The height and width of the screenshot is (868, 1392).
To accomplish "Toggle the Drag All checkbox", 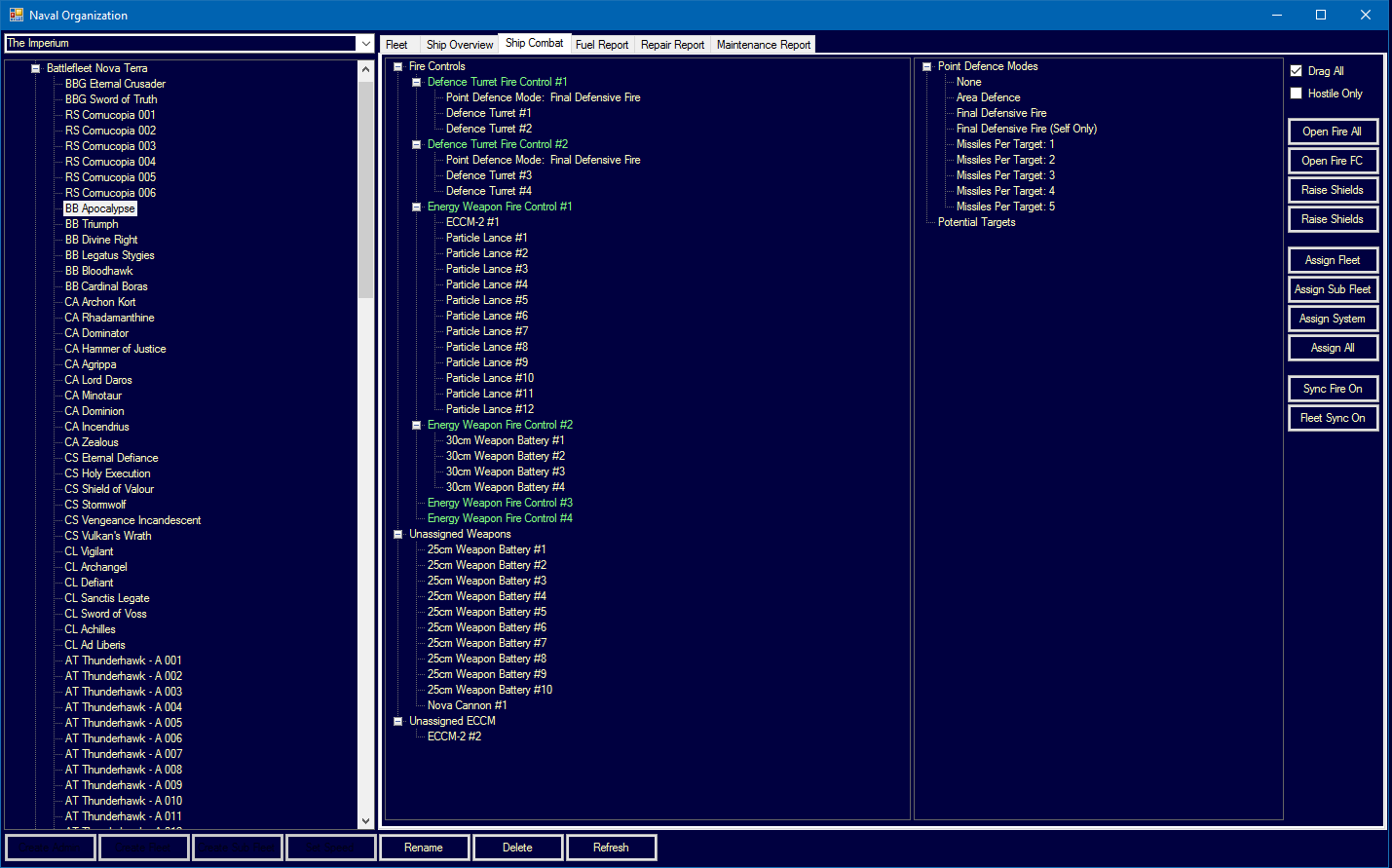I will click(1296, 71).
